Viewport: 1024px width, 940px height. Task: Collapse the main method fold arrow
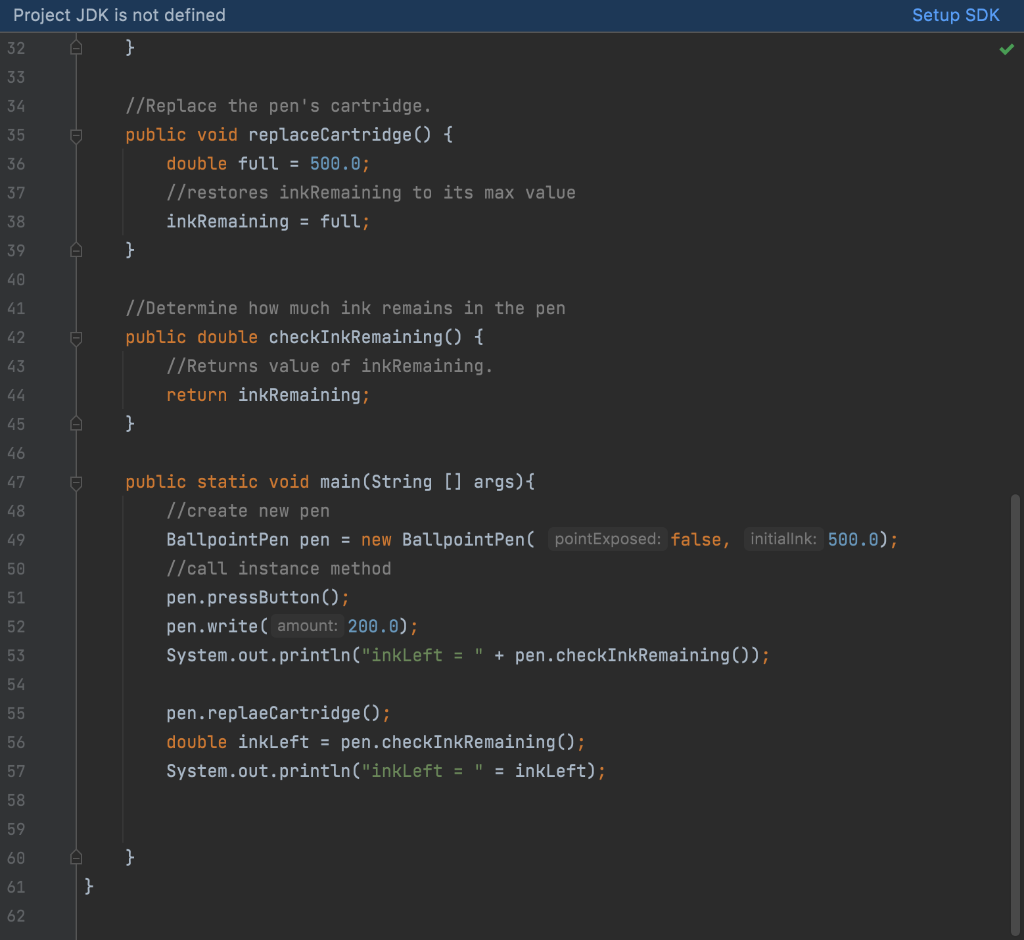(75, 481)
